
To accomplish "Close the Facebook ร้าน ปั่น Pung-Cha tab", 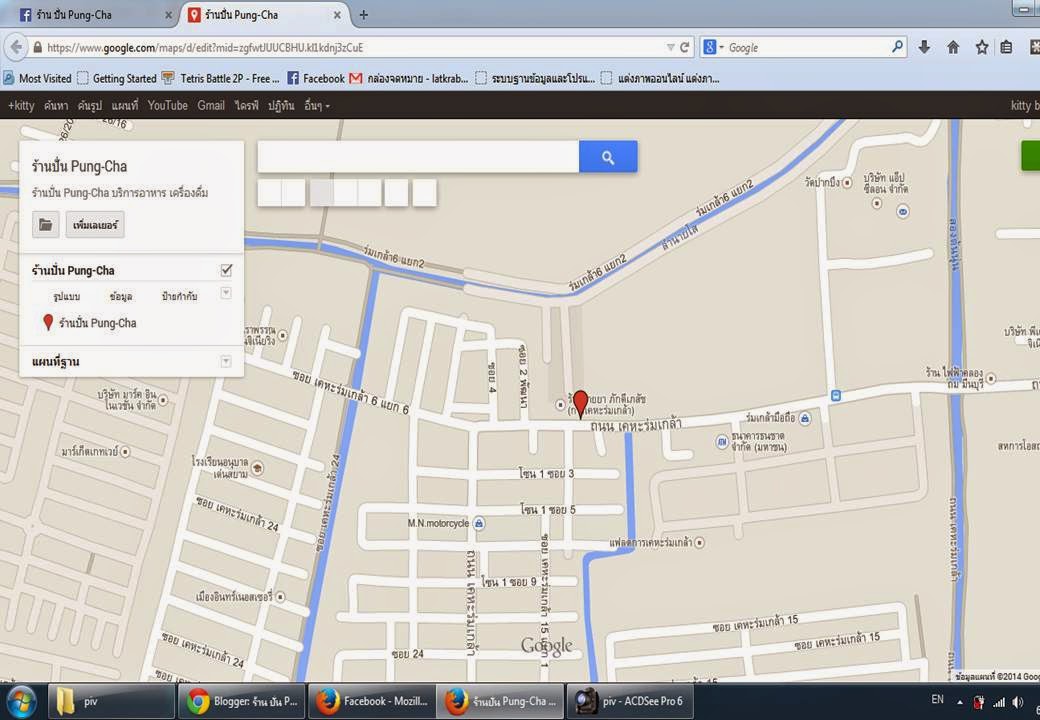I will 168,15.
